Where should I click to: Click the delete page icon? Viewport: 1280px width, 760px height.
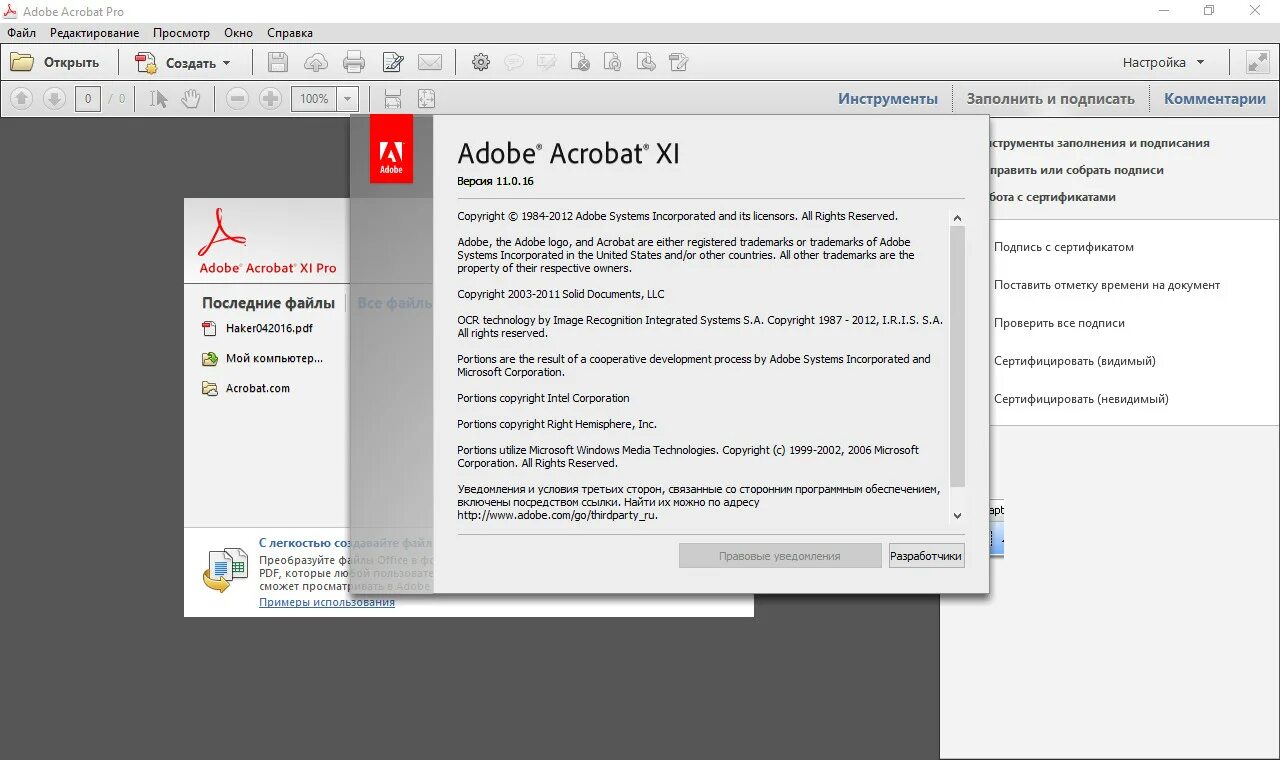(x=580, y=62)
